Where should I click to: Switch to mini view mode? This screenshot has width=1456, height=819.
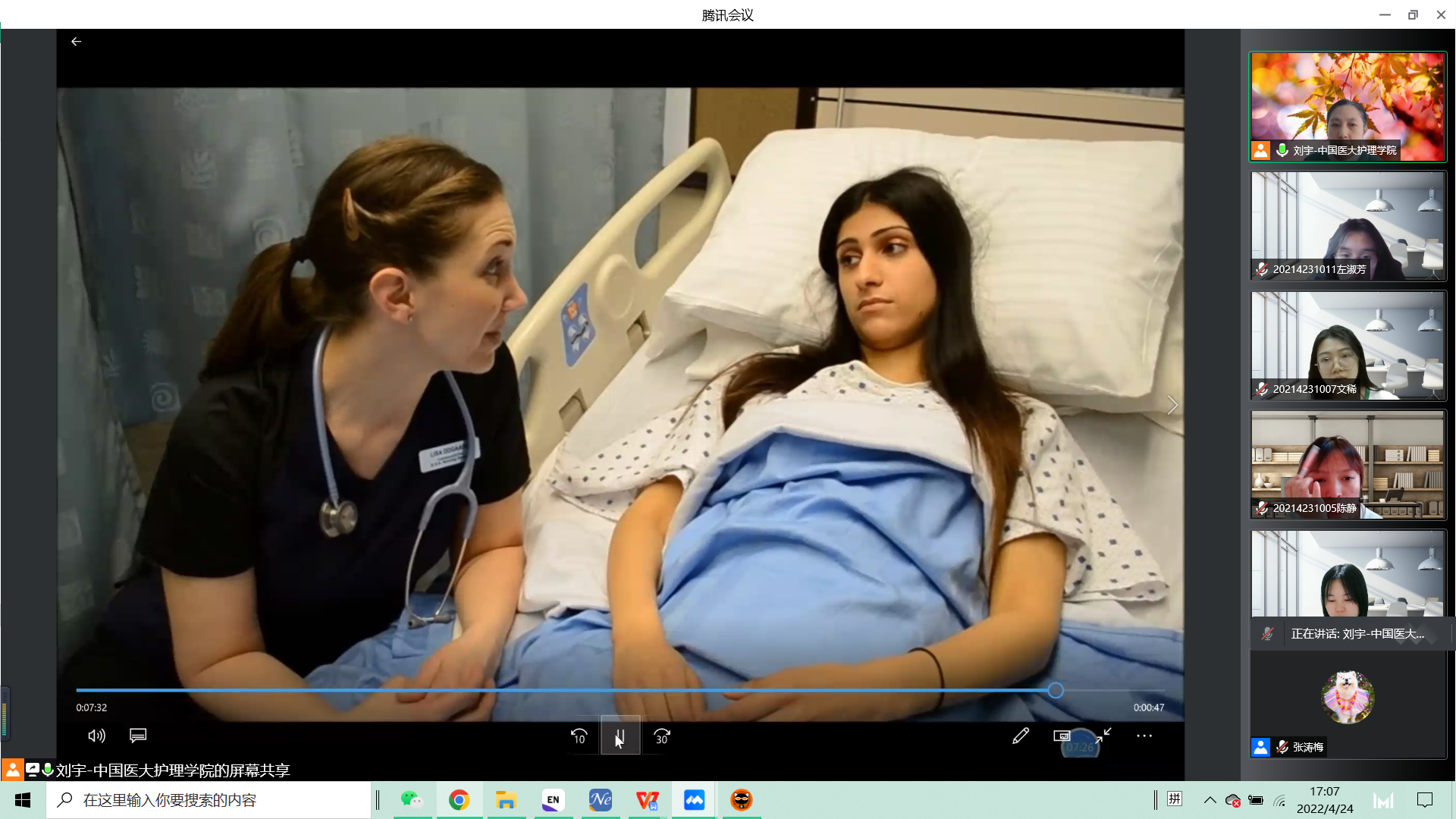point(1062,736)
